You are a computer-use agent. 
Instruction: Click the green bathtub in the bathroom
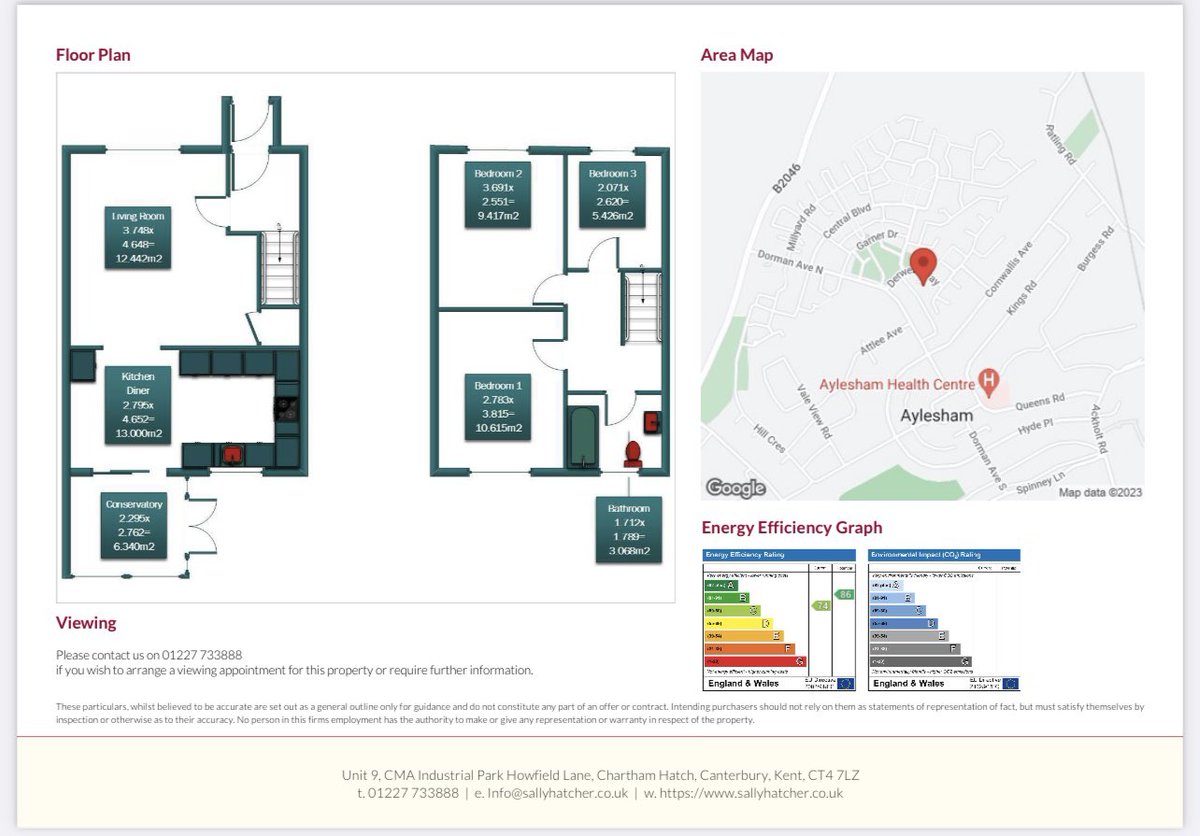582,436
